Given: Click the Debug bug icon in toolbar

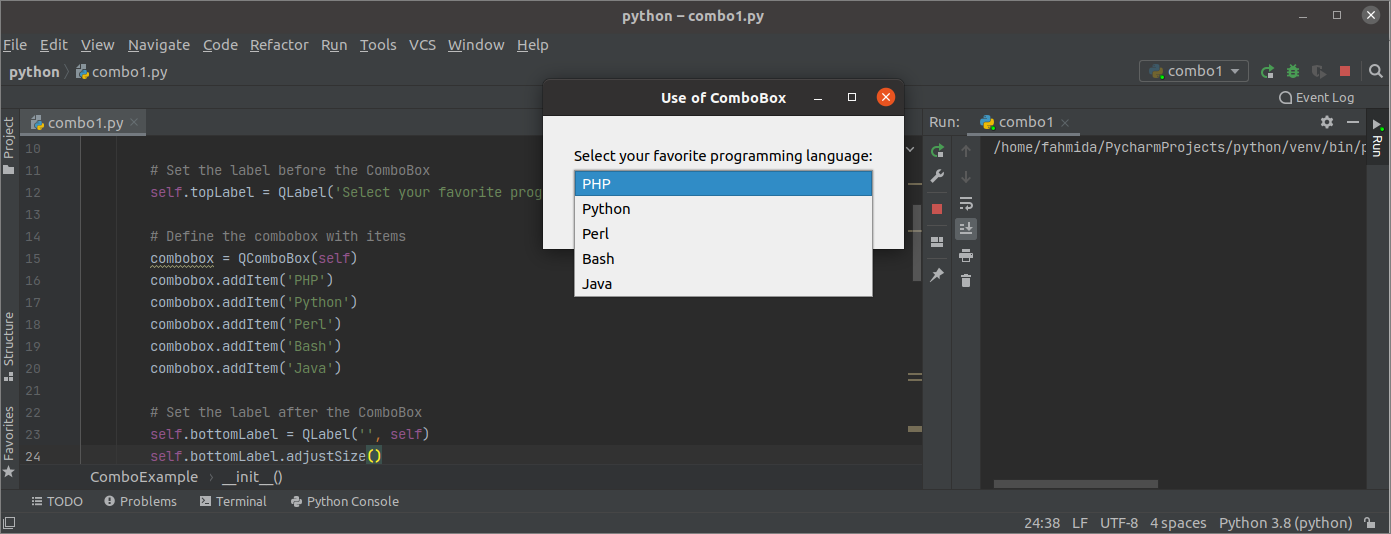Looking at the screenshot, I should tap(1293, 71).
